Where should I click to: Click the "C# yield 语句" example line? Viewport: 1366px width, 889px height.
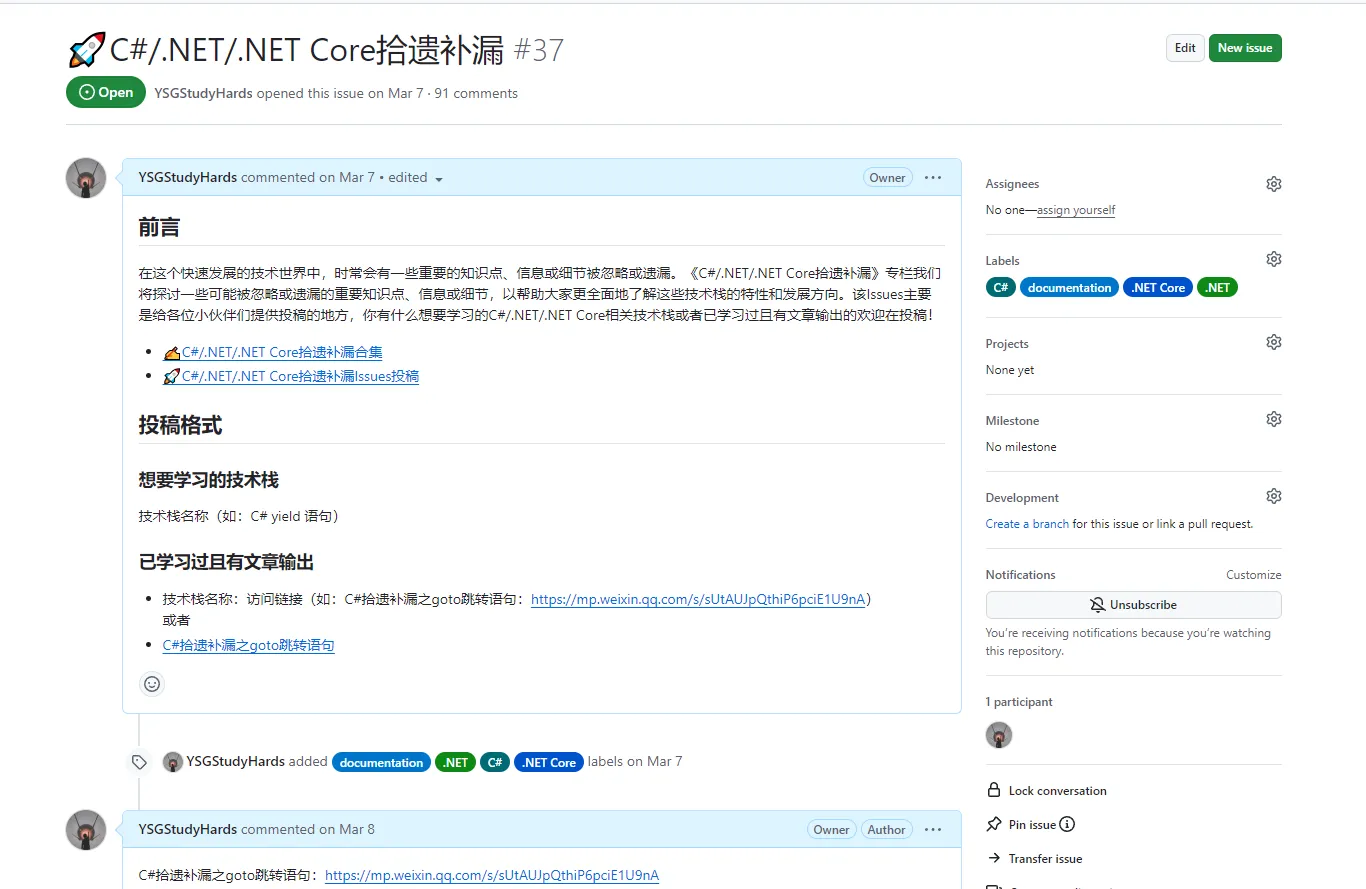239,516
